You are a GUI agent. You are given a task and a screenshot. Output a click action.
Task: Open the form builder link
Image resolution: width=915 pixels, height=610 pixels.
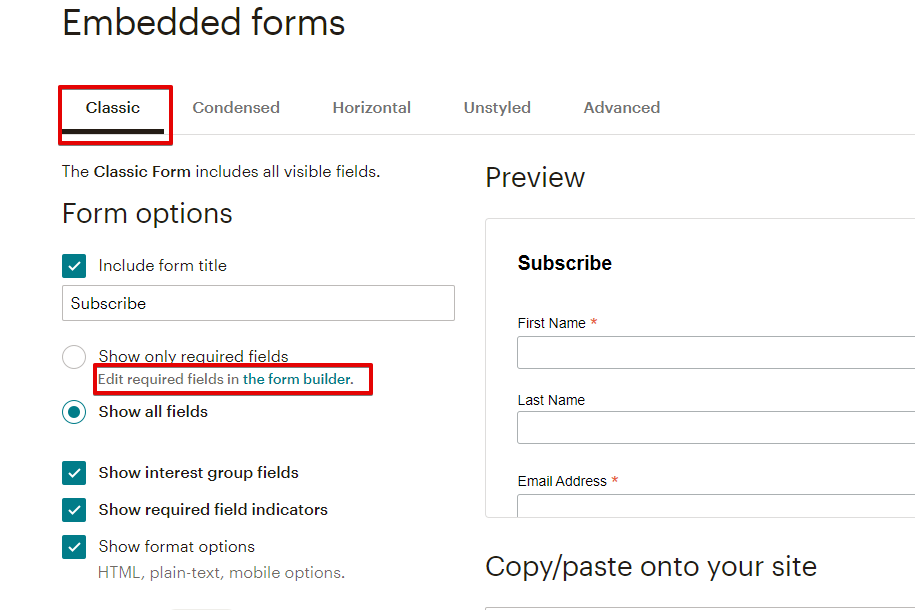(x=297, y=380)
